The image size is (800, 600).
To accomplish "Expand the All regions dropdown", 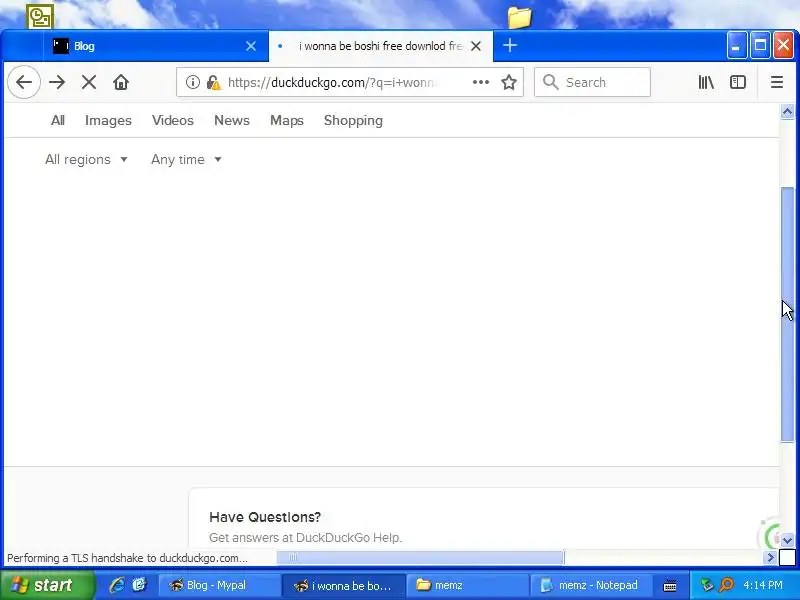I will [x=86, y=159].
